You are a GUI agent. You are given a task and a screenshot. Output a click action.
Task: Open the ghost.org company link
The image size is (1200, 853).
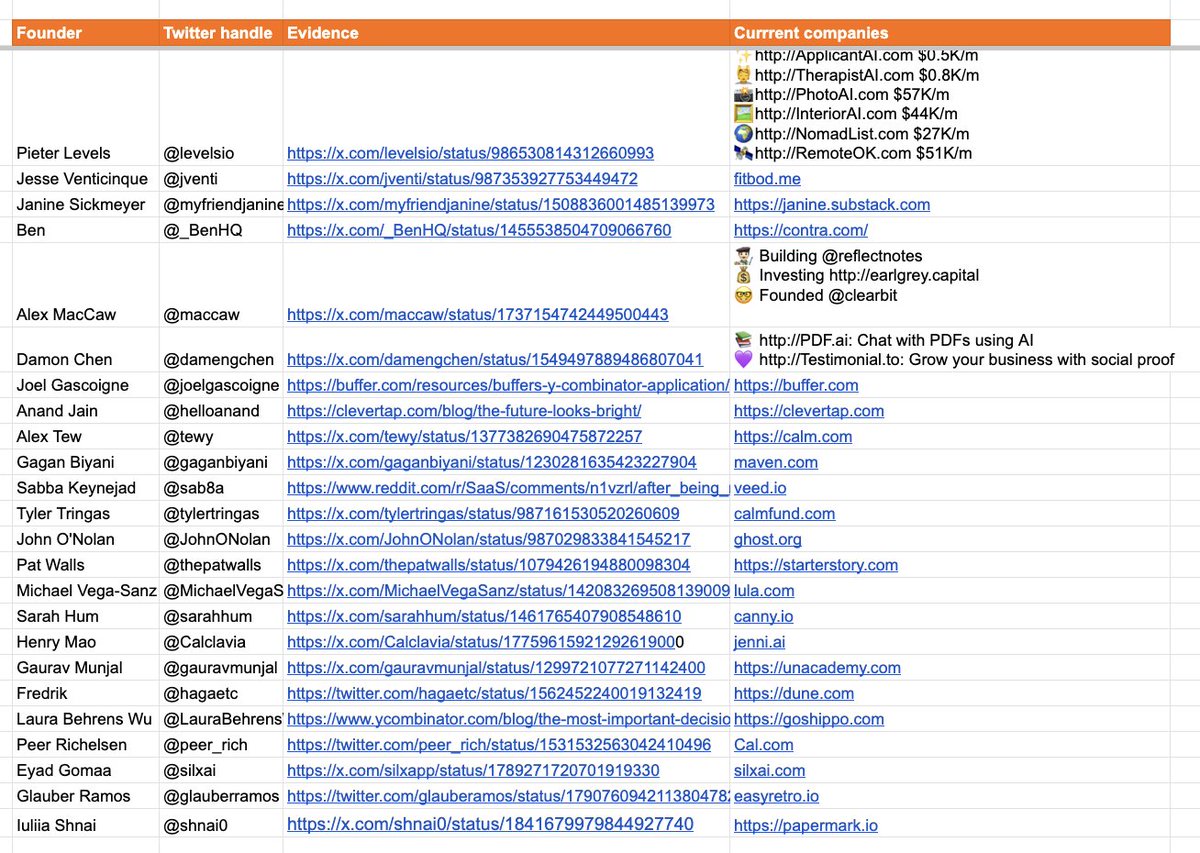[x=768, y=539]
